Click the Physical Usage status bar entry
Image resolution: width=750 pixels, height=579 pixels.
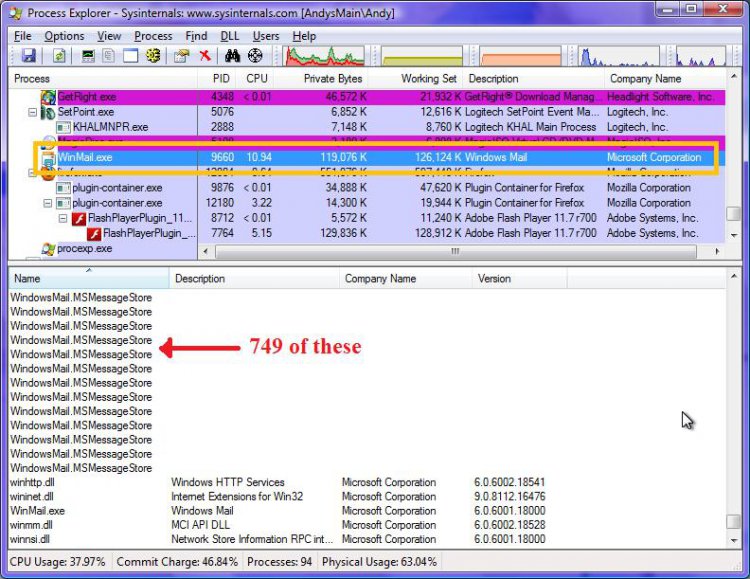point(379,562)
